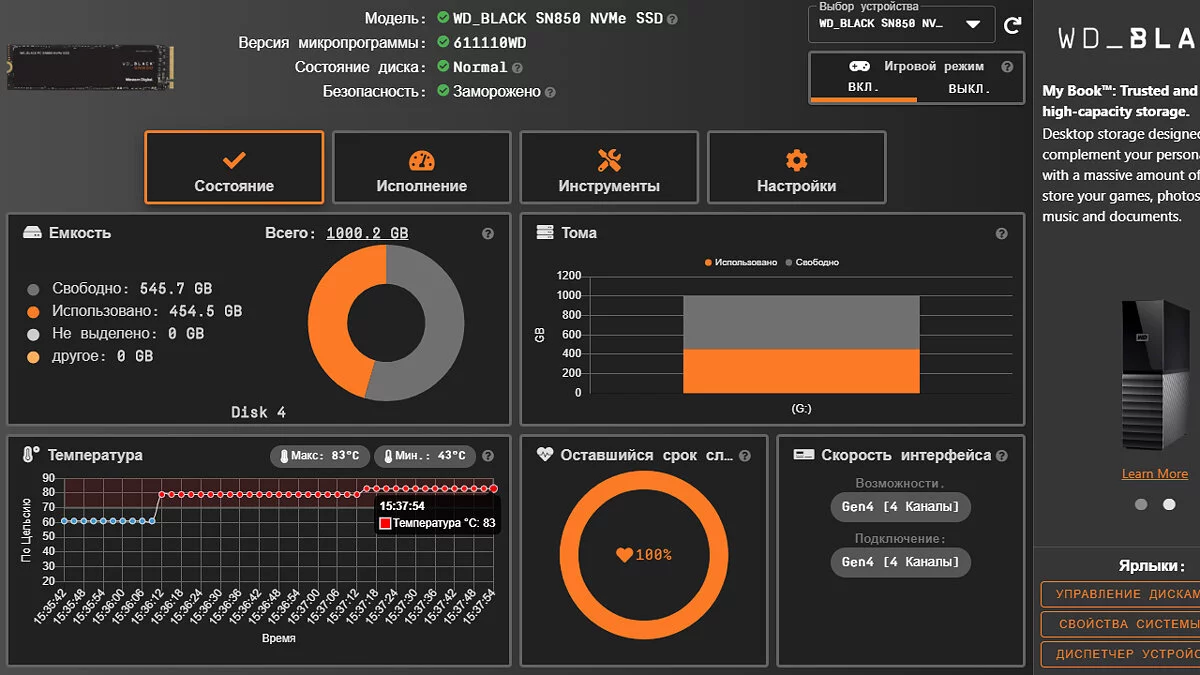Screen dimensions: 1200x675
Task: Click the green checkmark next to Состояние диска
Action: pyautogui.click(x=444, y=67)
